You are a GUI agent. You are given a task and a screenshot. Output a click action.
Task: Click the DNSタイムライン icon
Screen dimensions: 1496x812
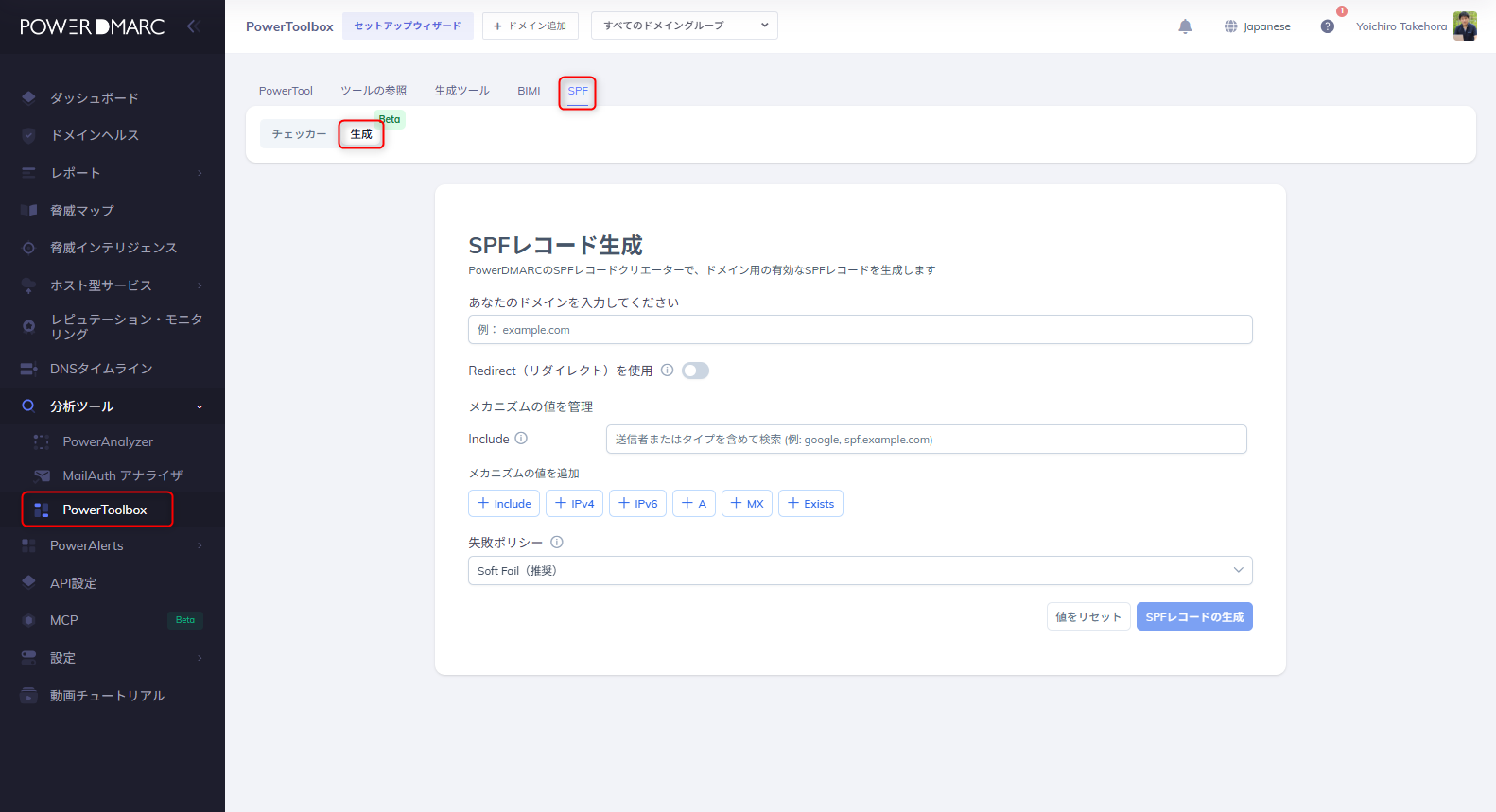click(28, 369)
